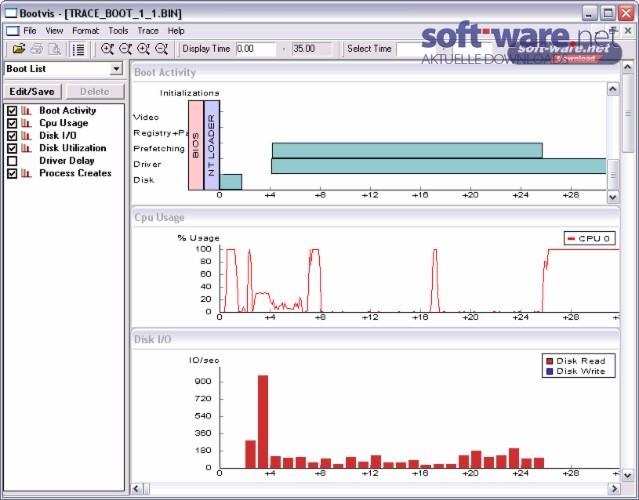The width and height of the screenshot is (639, 500).
Task: Click the Disk Read legend swatch
Action: 549,361
